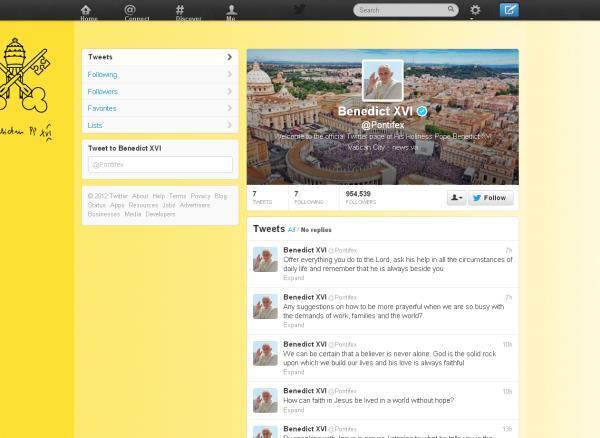Click the @Pontifex handle in the header

click(383, 125)
